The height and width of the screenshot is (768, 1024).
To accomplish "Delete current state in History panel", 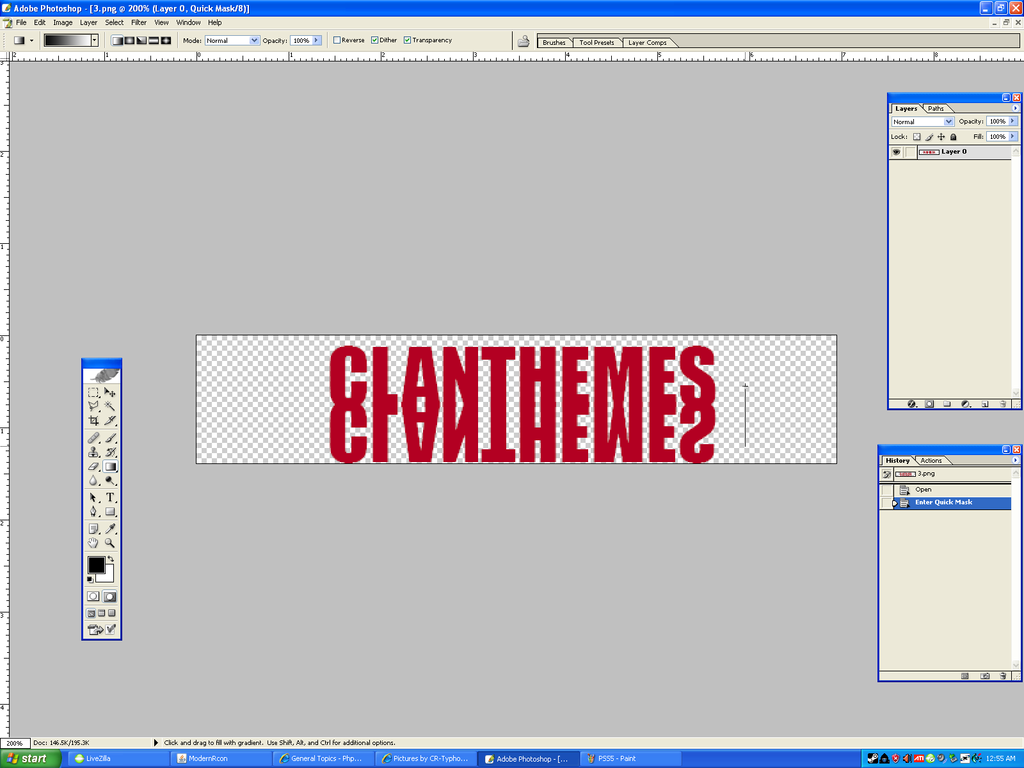I will point(1003,676).
